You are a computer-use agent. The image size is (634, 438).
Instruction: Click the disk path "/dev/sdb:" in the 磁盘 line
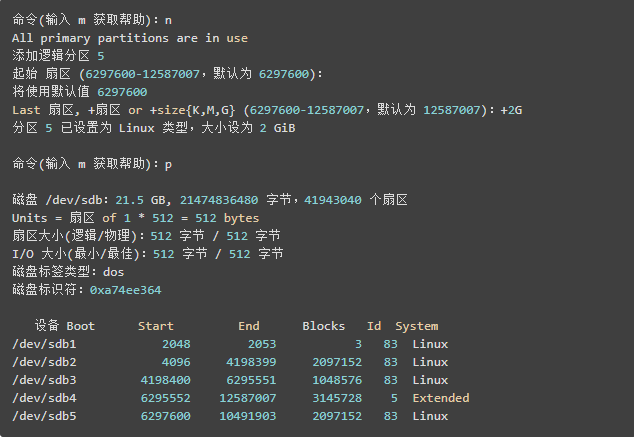coord(77,200)
